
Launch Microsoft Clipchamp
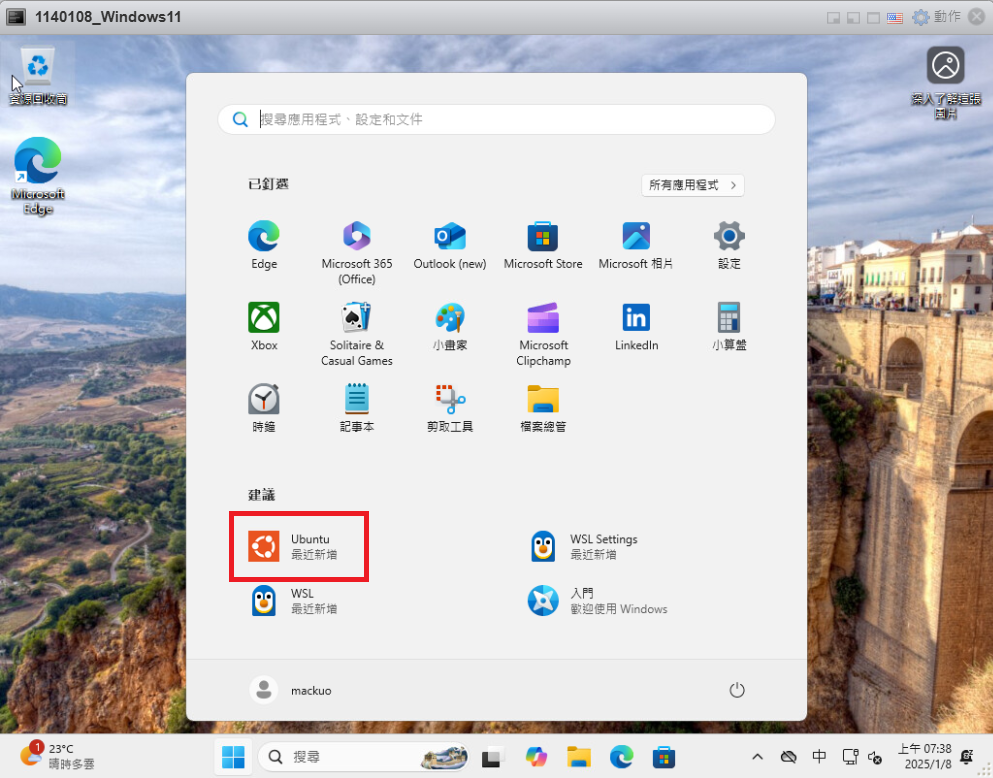(x=543, y=334)
